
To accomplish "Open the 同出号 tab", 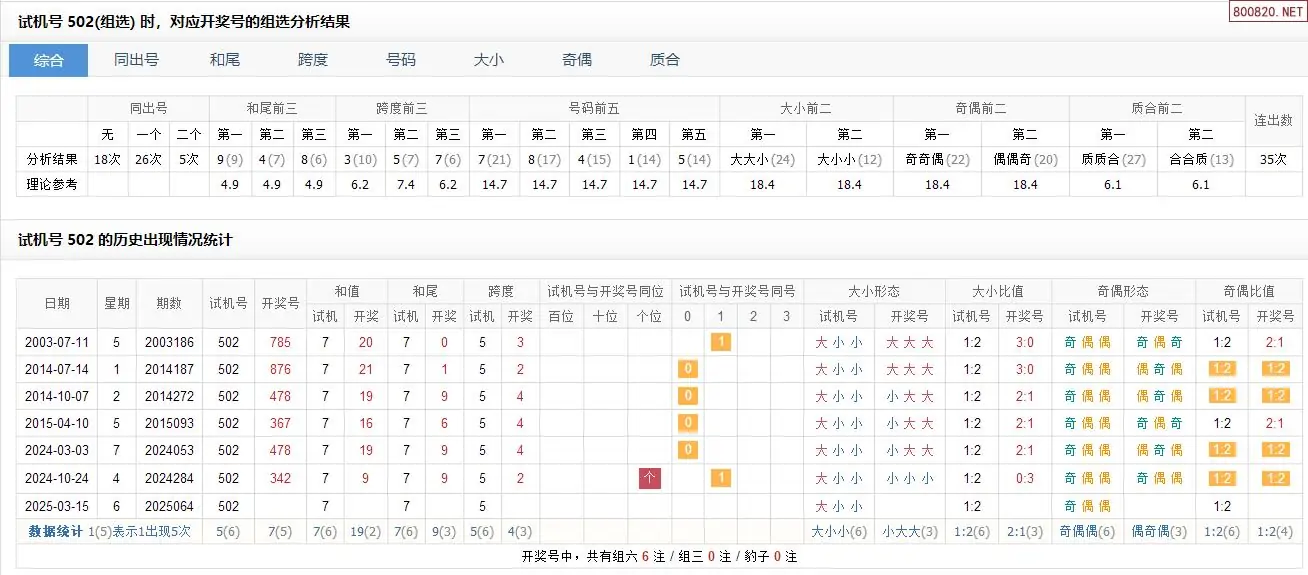I will coord(136,60).
